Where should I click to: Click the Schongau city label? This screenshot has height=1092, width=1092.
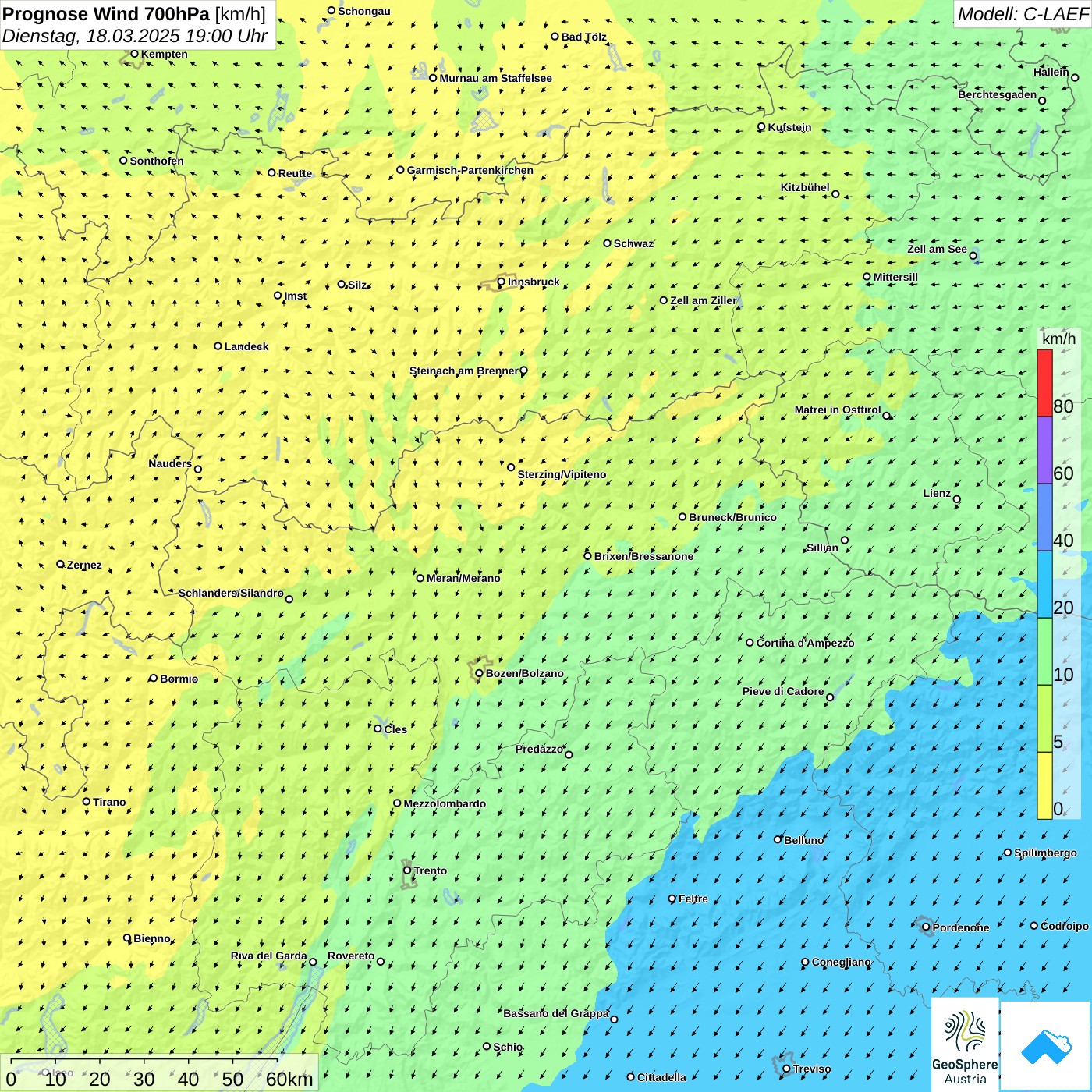[364, 11]
